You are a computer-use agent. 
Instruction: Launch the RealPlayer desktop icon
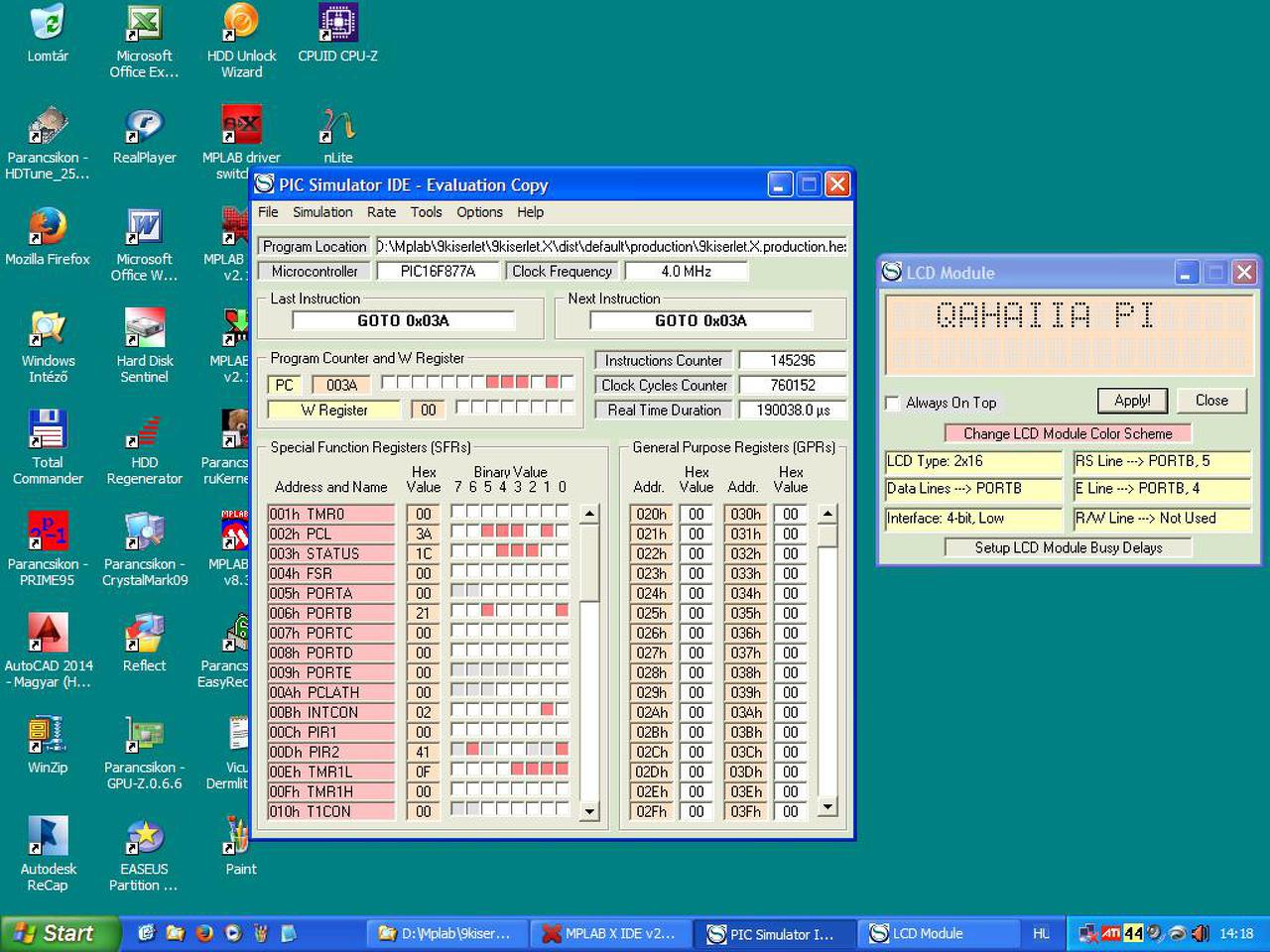point(144,135)
